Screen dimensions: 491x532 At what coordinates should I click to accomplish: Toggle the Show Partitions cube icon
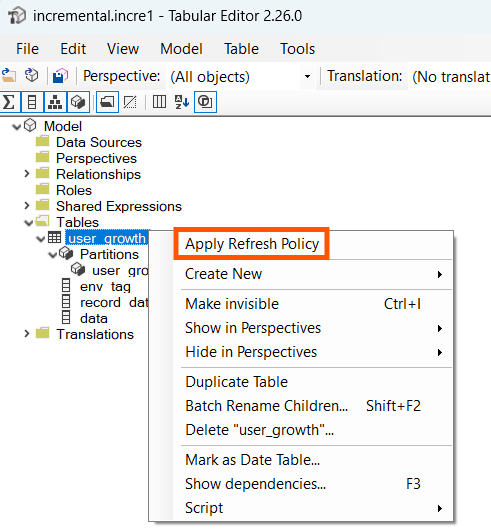tap(78, 102)
